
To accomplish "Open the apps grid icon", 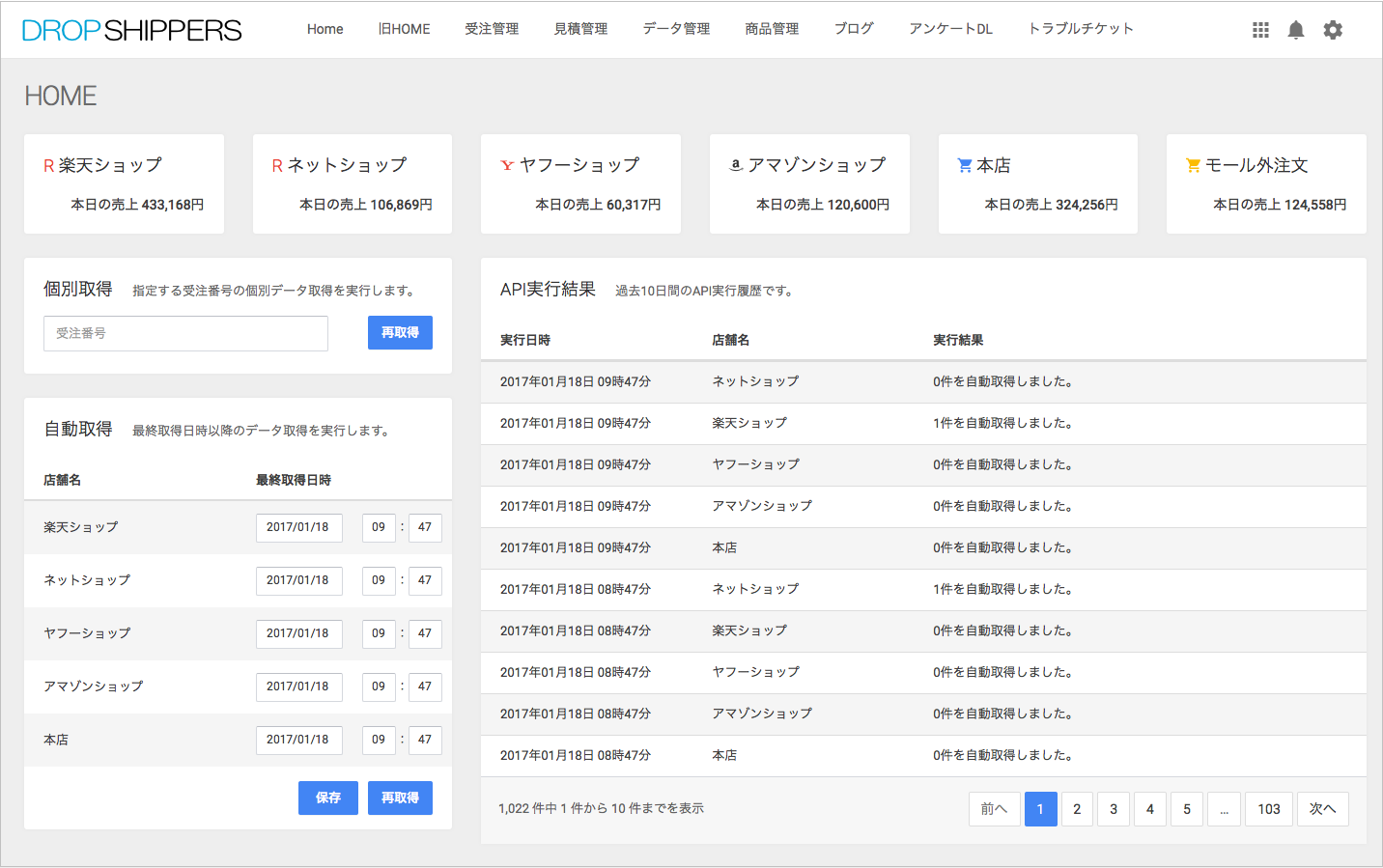I will [1260, 30].
